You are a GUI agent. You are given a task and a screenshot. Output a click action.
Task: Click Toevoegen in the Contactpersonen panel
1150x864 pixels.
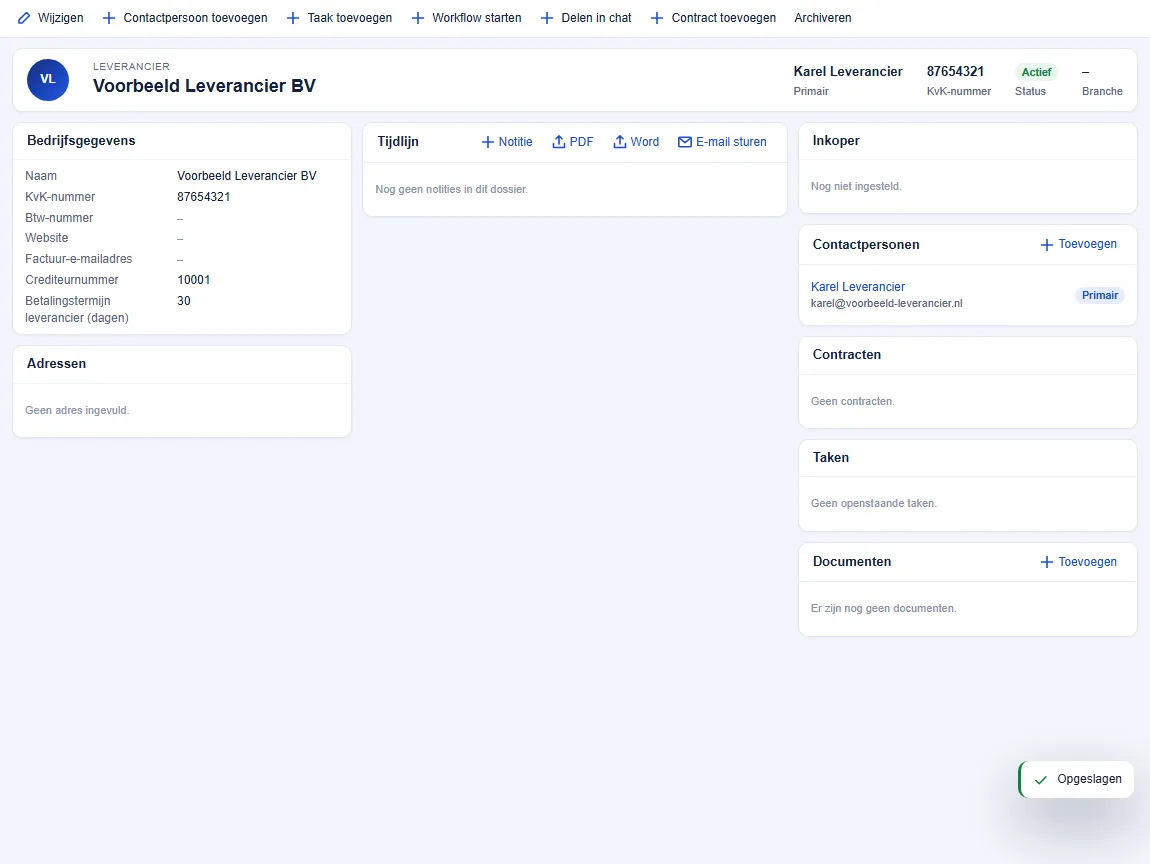pyautogui.click(x=1079, y=244)
